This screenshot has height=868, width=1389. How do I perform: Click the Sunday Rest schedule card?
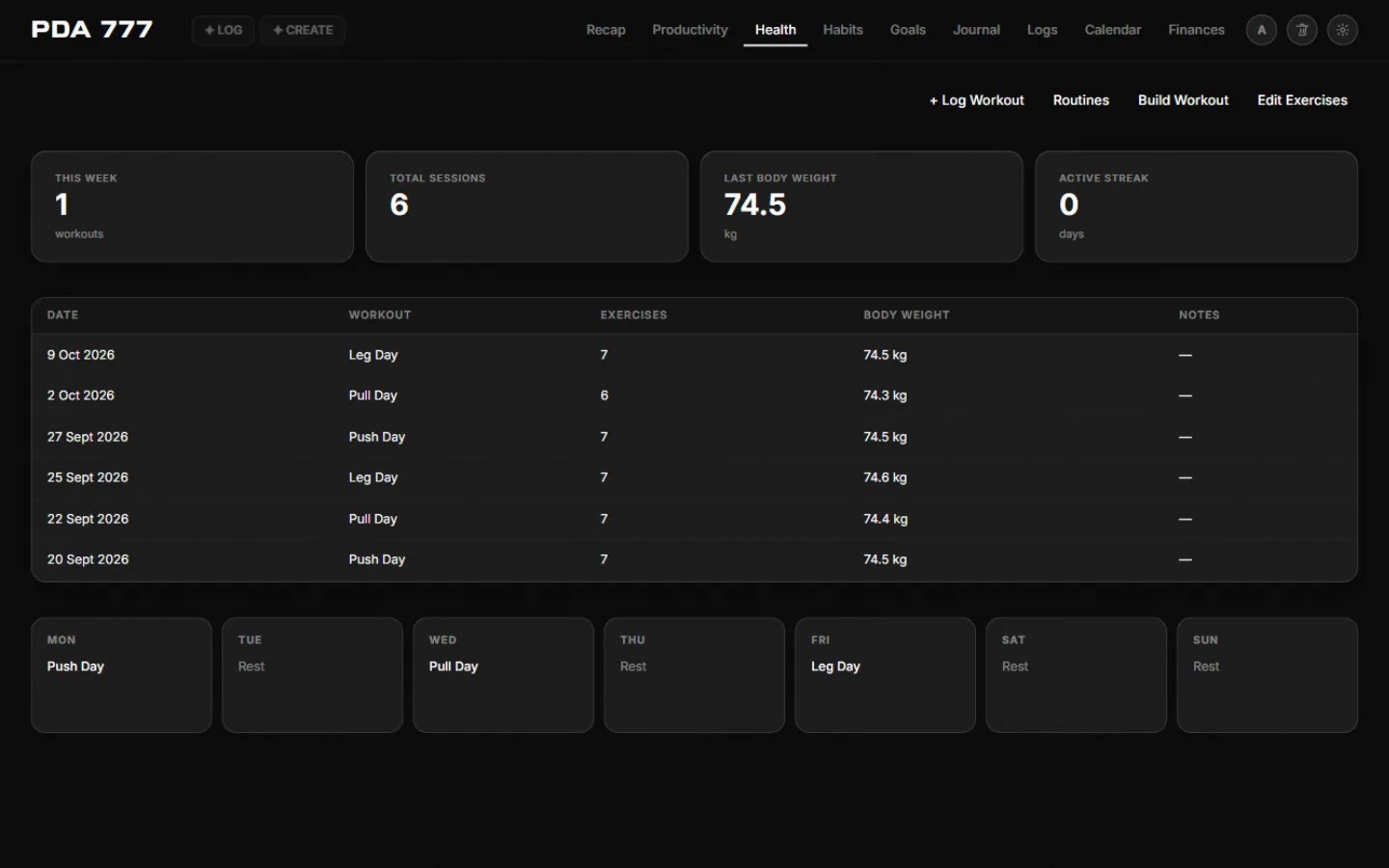(1267, 675)
